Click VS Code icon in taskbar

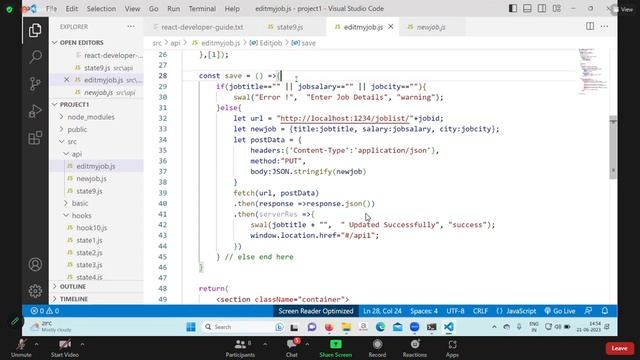449,327
